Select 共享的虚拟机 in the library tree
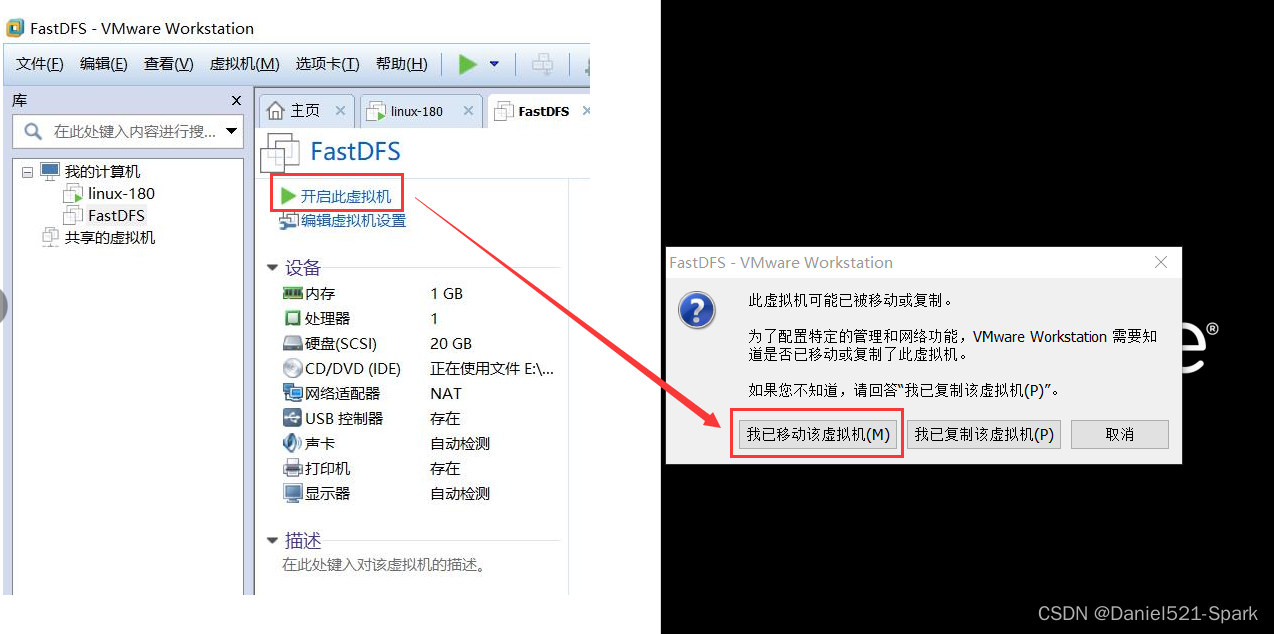Viewport: 1274px width, 634px height. pos(110,238)
